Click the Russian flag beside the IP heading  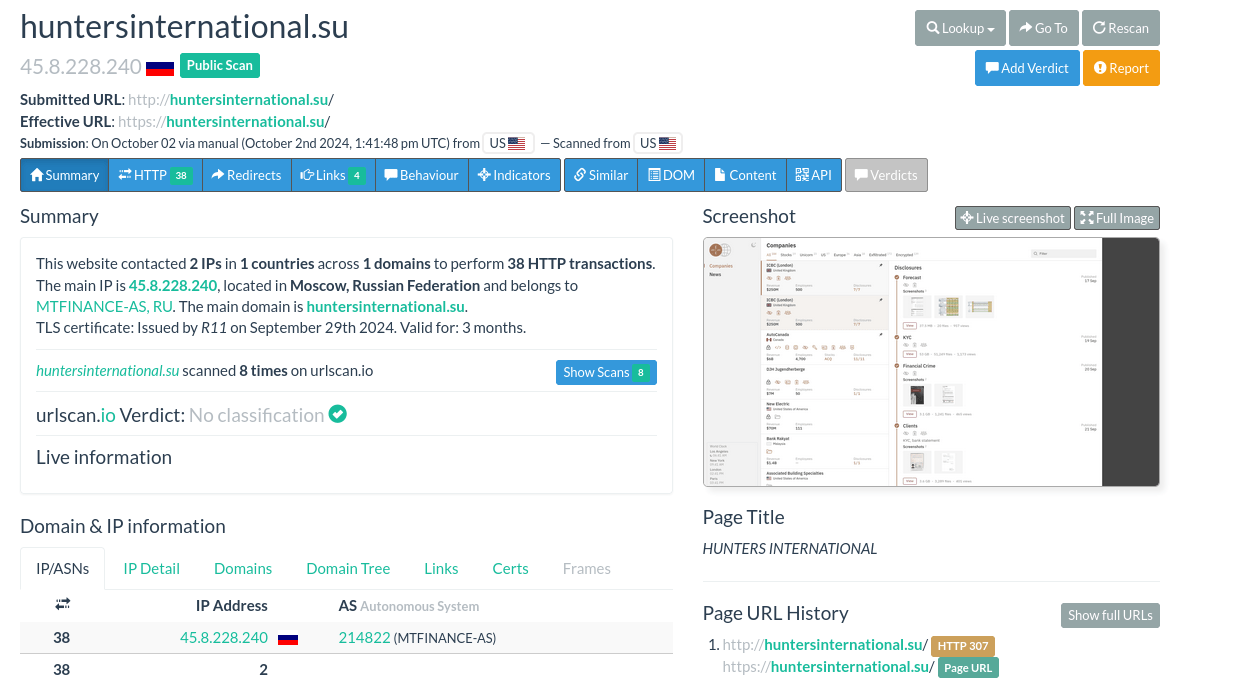pyautogui.click(x=160, y=68)
